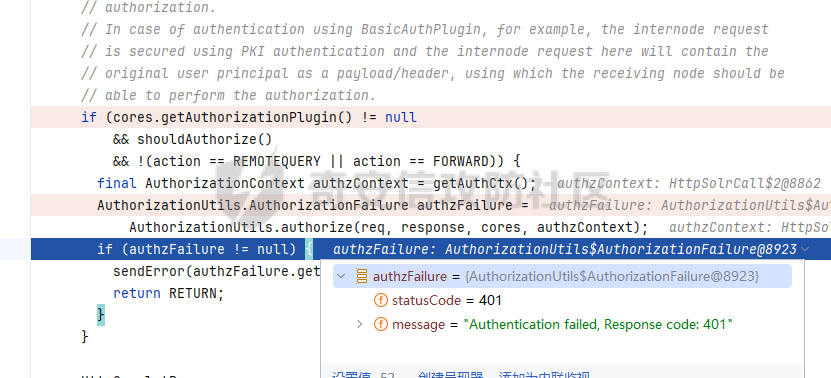Click the "getAuthCtx()" method call
The height and width of the screenshot is (378, 831).
[481, 183]
